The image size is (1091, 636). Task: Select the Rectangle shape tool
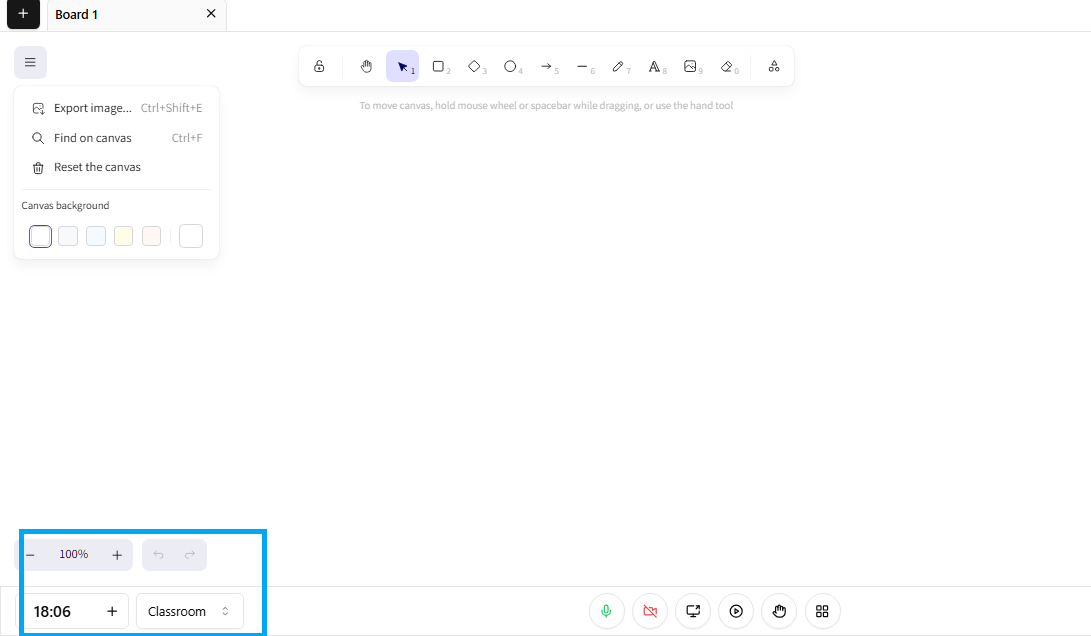click(x=438, y=67)
